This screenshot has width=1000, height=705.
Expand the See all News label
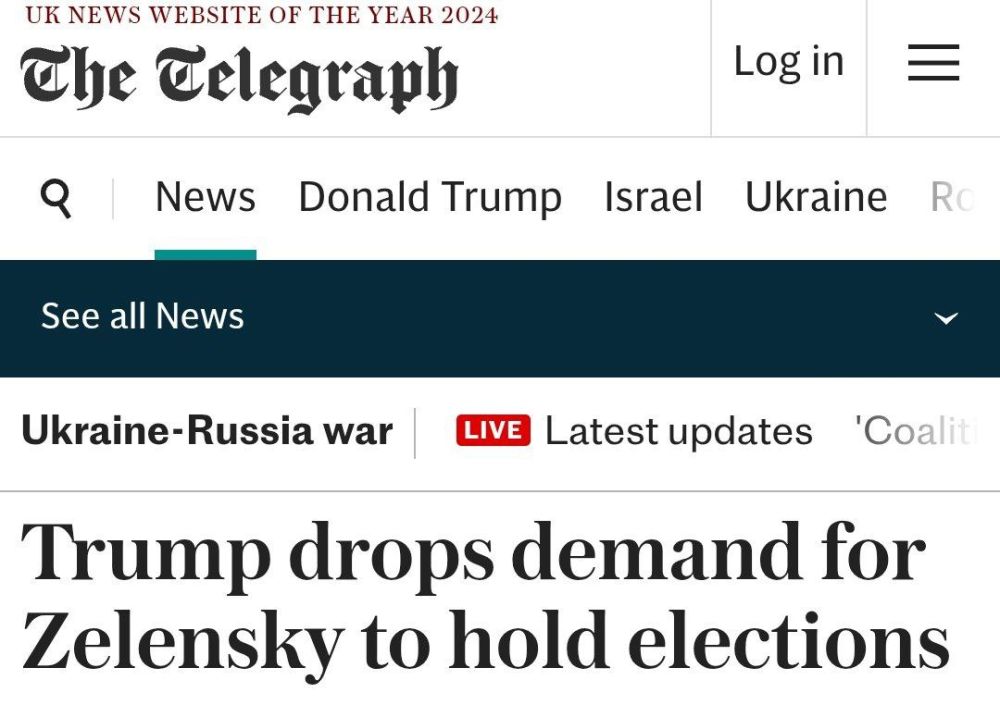[x=142, y=317]
